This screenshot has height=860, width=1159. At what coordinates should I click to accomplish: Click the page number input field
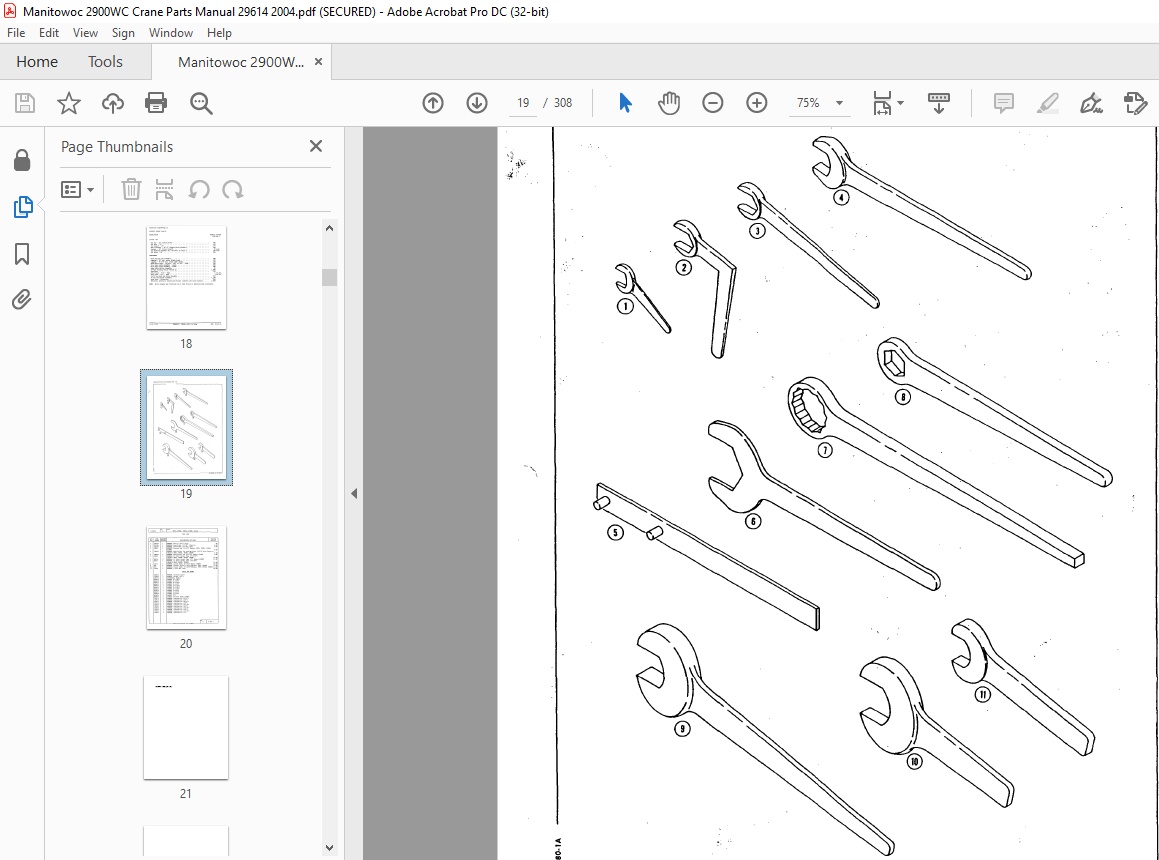[x=523, y=103]
